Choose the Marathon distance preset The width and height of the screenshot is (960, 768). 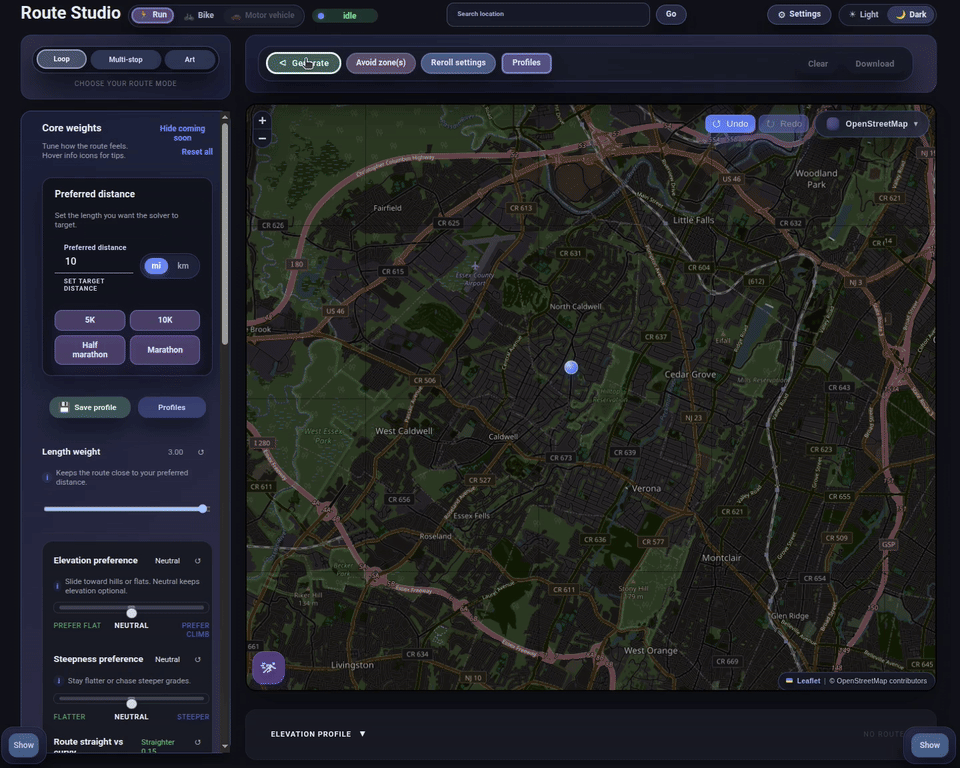165,350
